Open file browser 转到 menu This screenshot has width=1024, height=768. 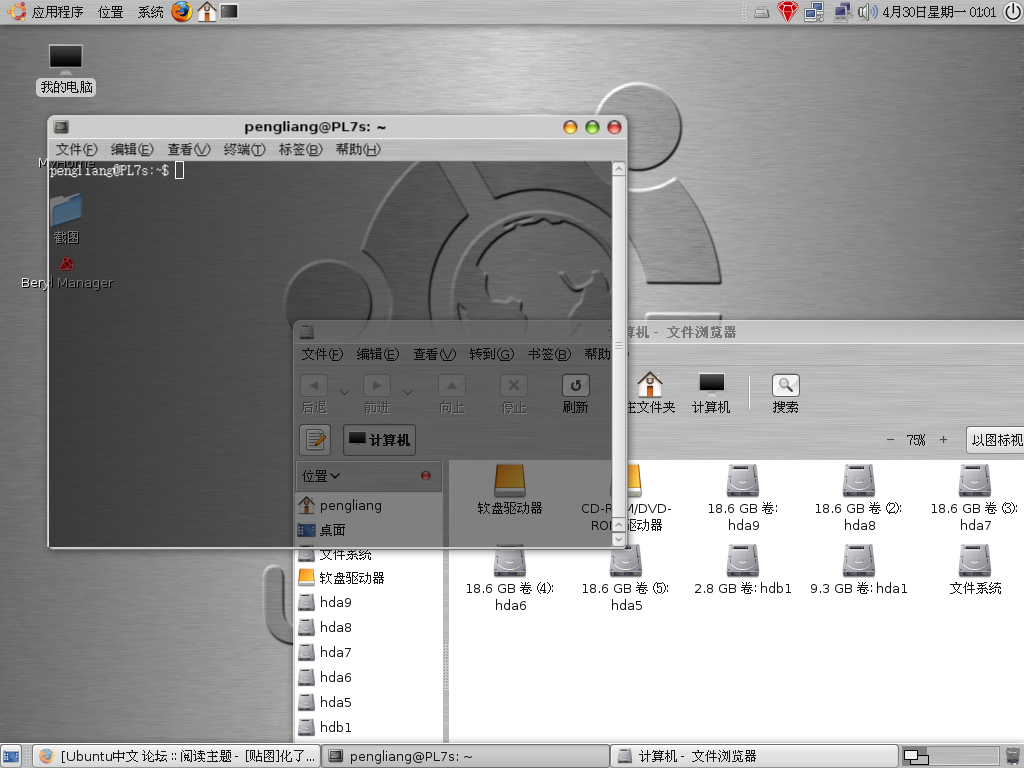[492, 354]
